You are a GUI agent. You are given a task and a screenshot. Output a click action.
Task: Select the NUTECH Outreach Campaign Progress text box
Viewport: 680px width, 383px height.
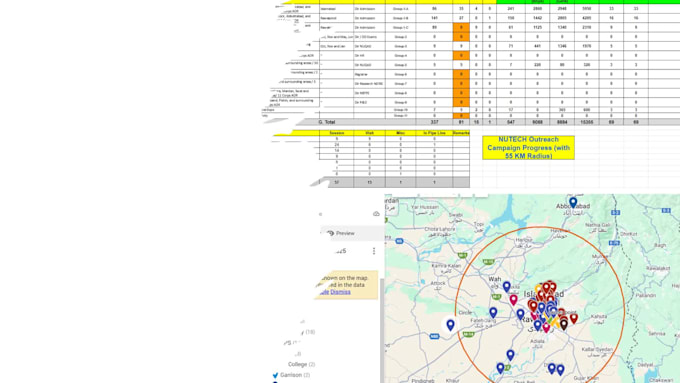[528, 147]
